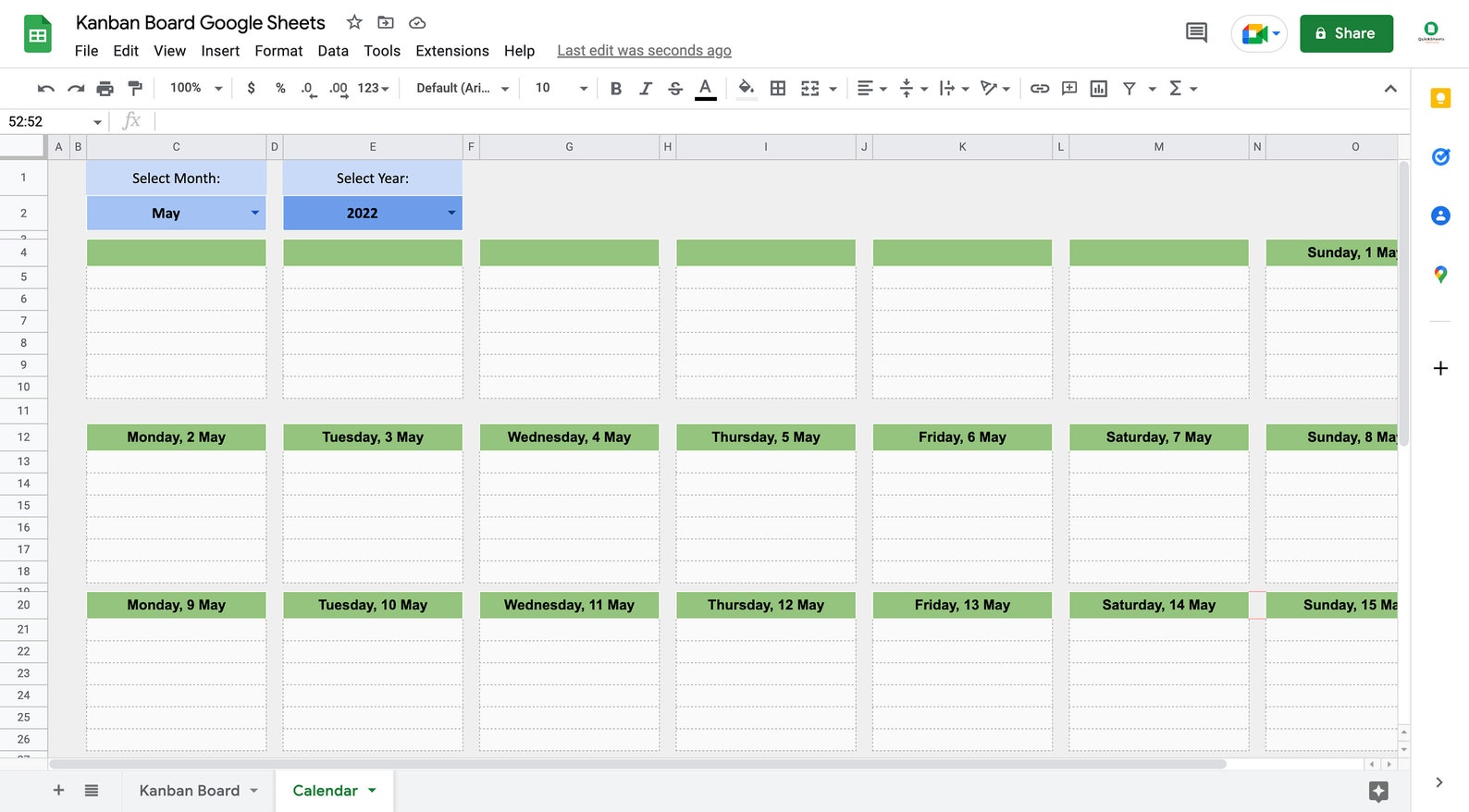Open horizontal align options
The width and height of the screenshot is (1469, 812).
tap(871, 89)
